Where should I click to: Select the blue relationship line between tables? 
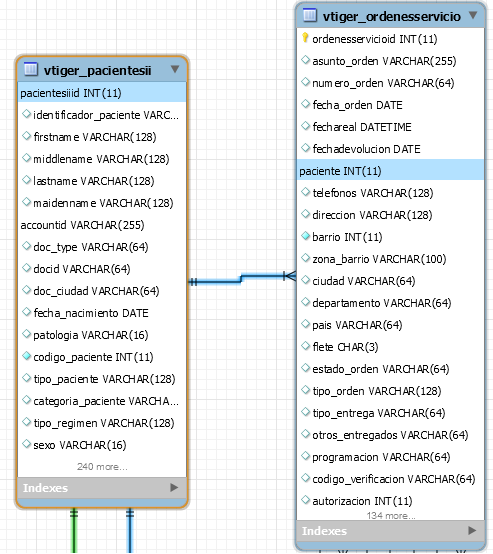242,278
